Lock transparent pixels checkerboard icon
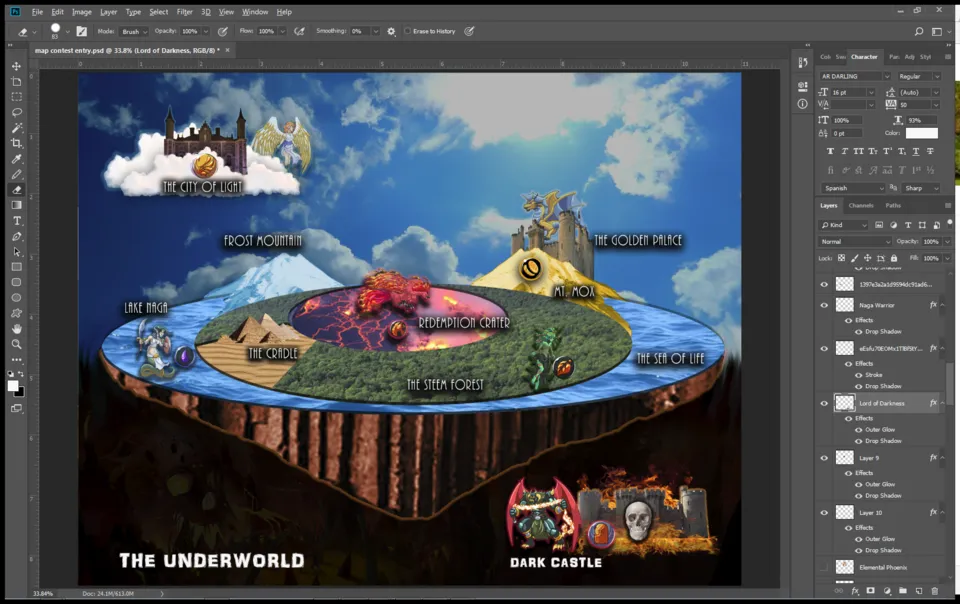 click(841, 258)
